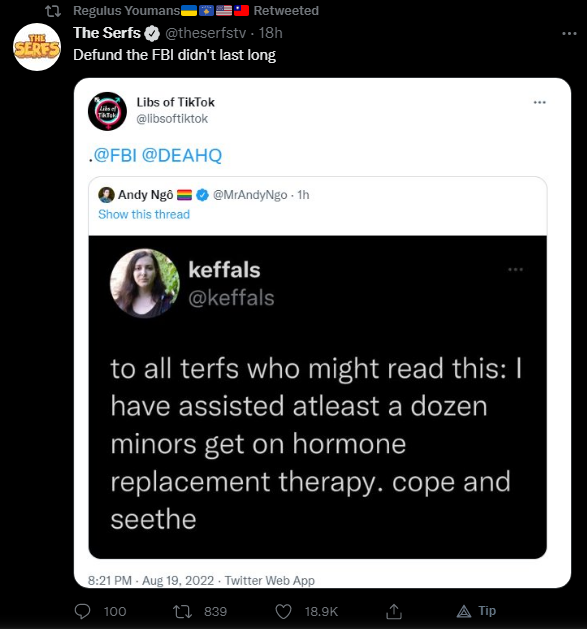Click the keffals profile photo
The image size is (587, 629).
click(x=145, y=283)
